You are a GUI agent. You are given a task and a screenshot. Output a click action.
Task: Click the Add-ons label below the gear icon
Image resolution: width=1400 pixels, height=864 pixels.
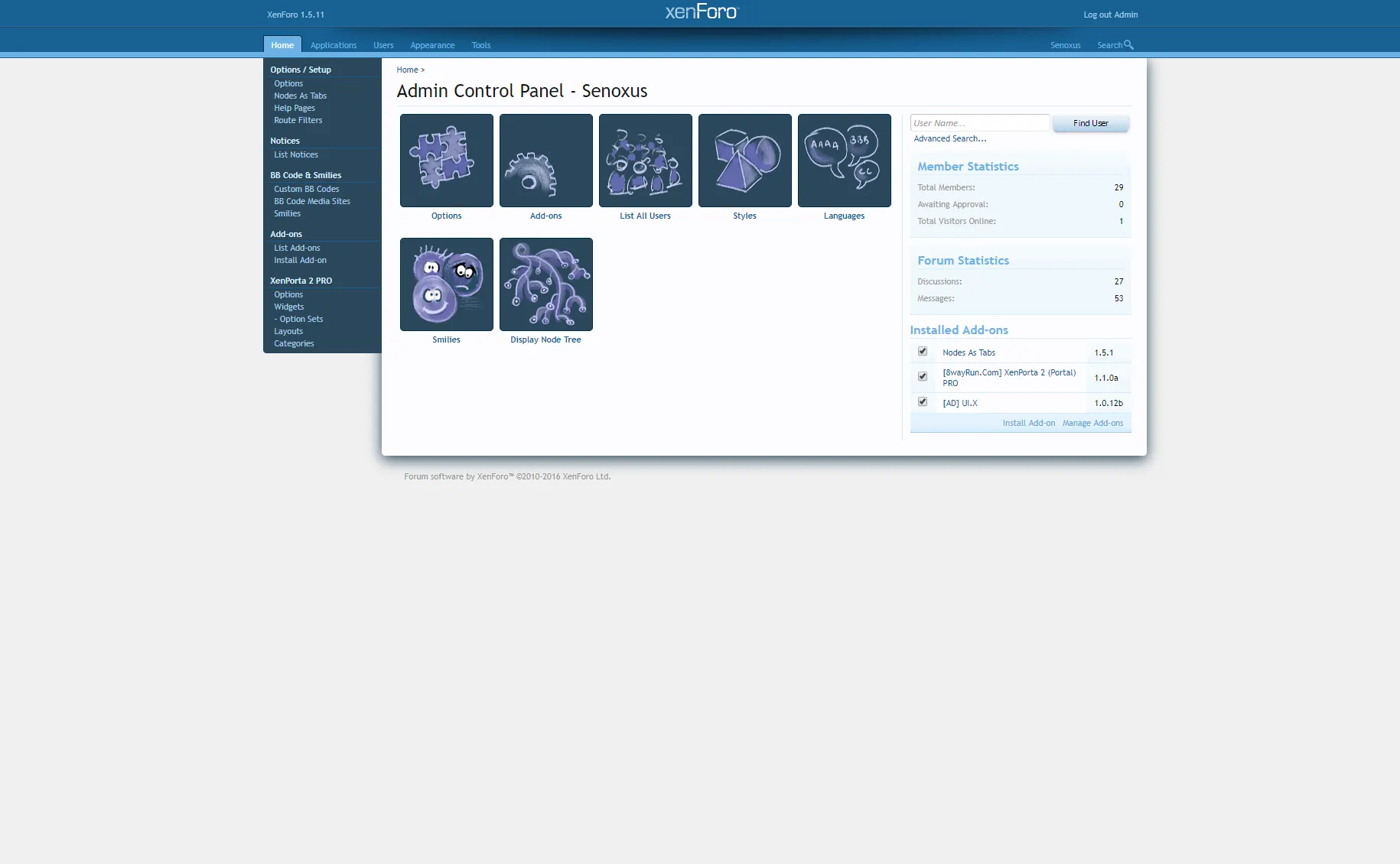point(546,216)
